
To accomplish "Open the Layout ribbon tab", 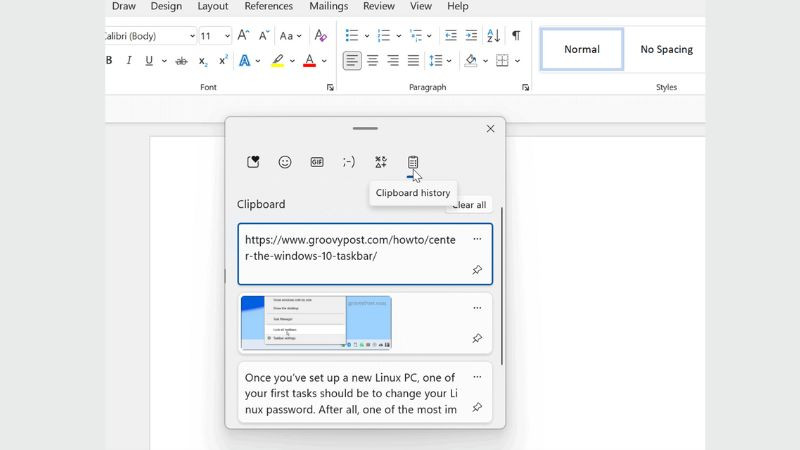I will 213,6.
